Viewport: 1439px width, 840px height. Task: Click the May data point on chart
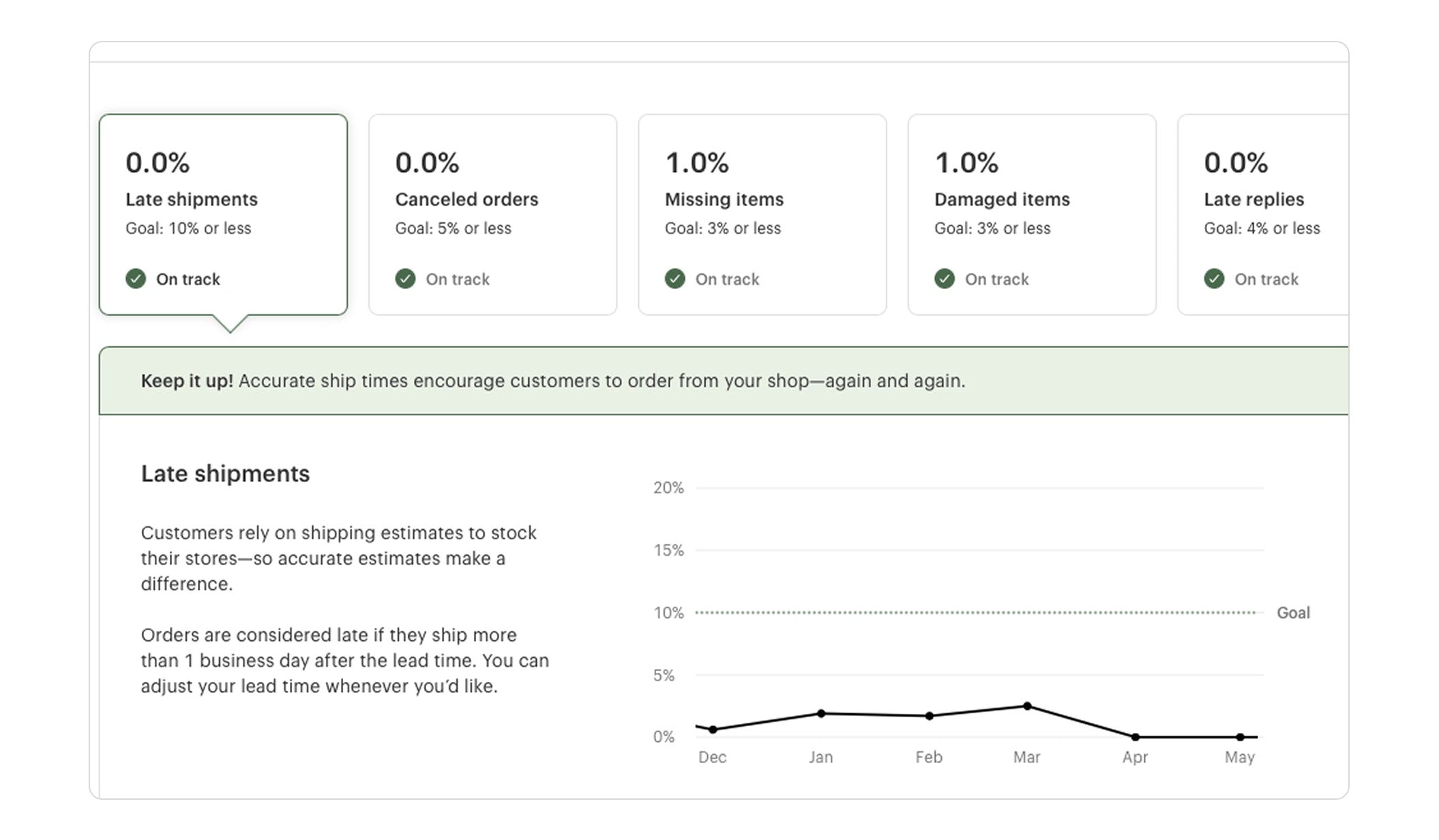click(1240, 737)
